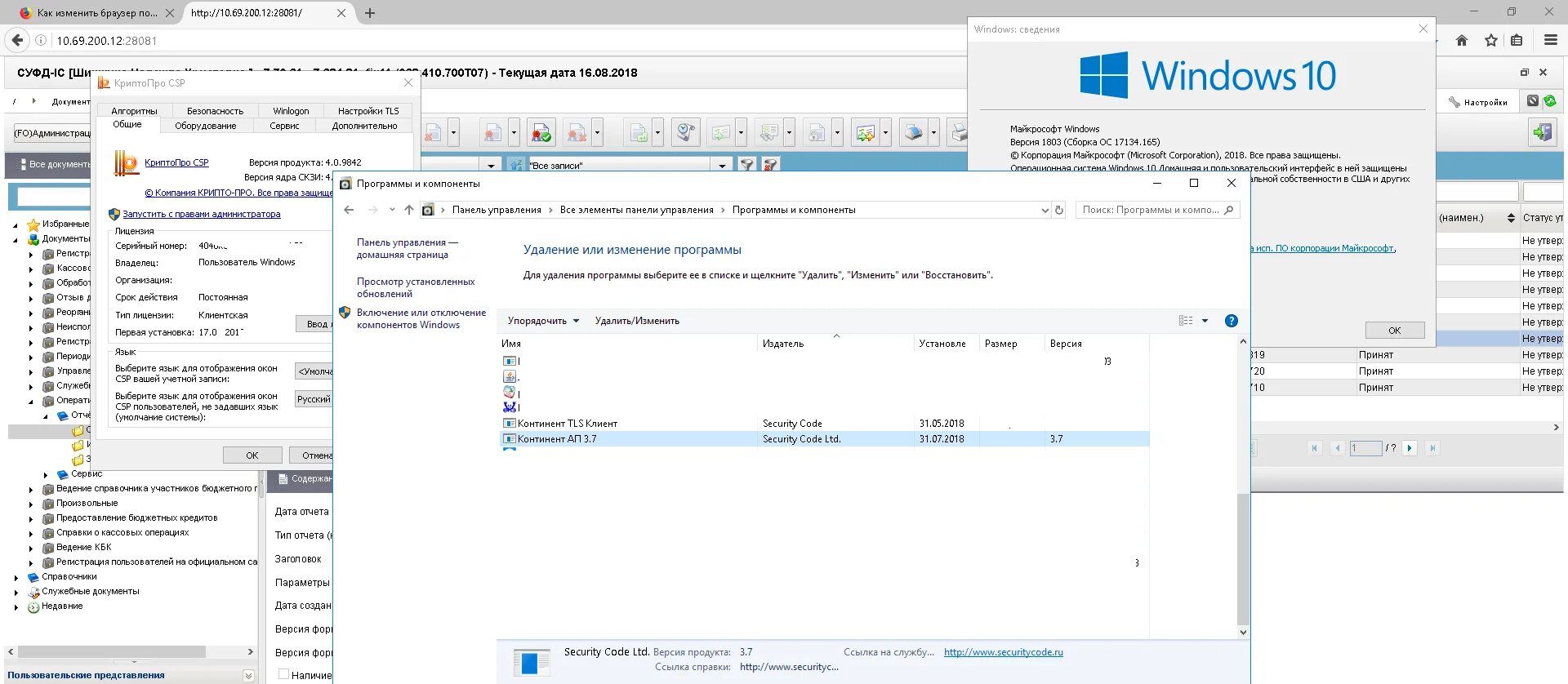This screenshot has width=1568, height=684.
Task: Click the scanner print preview icon
Action: tap(914, 133)
